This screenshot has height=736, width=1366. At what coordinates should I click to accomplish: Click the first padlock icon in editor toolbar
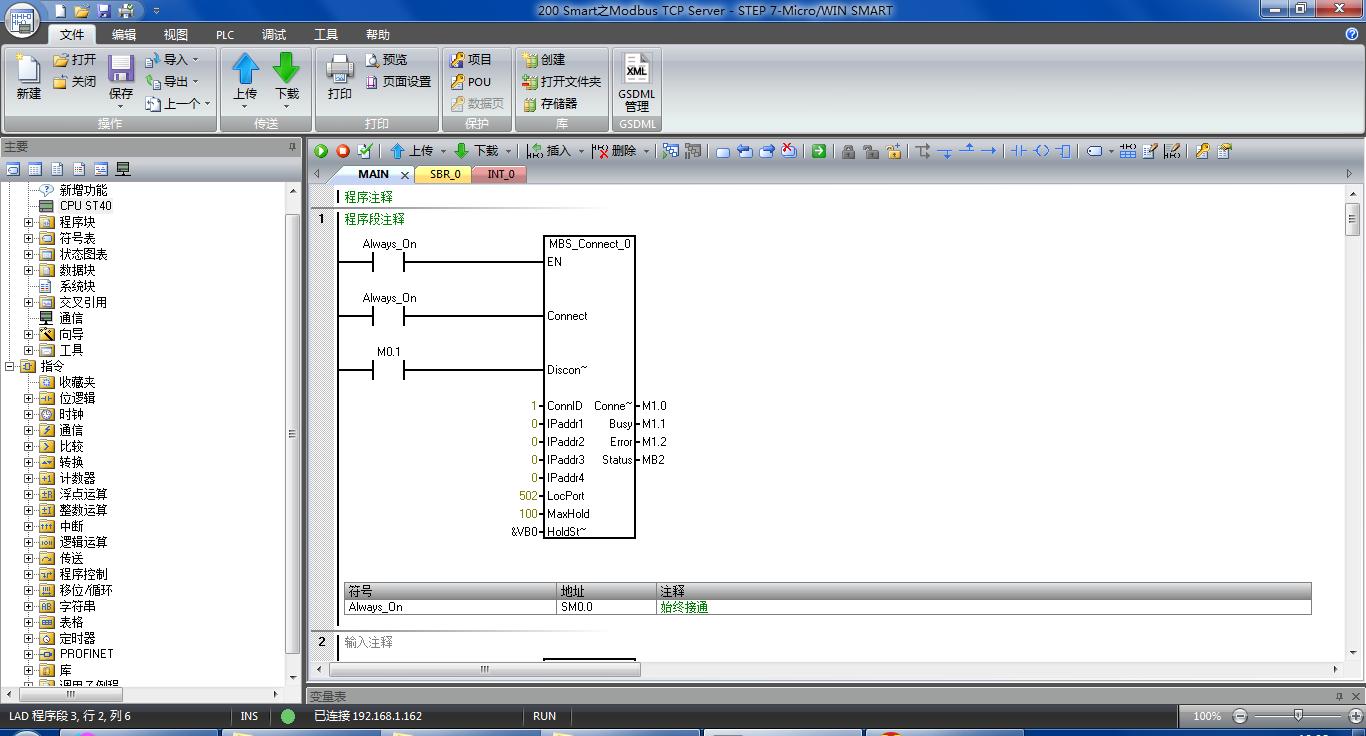[848, 151]
